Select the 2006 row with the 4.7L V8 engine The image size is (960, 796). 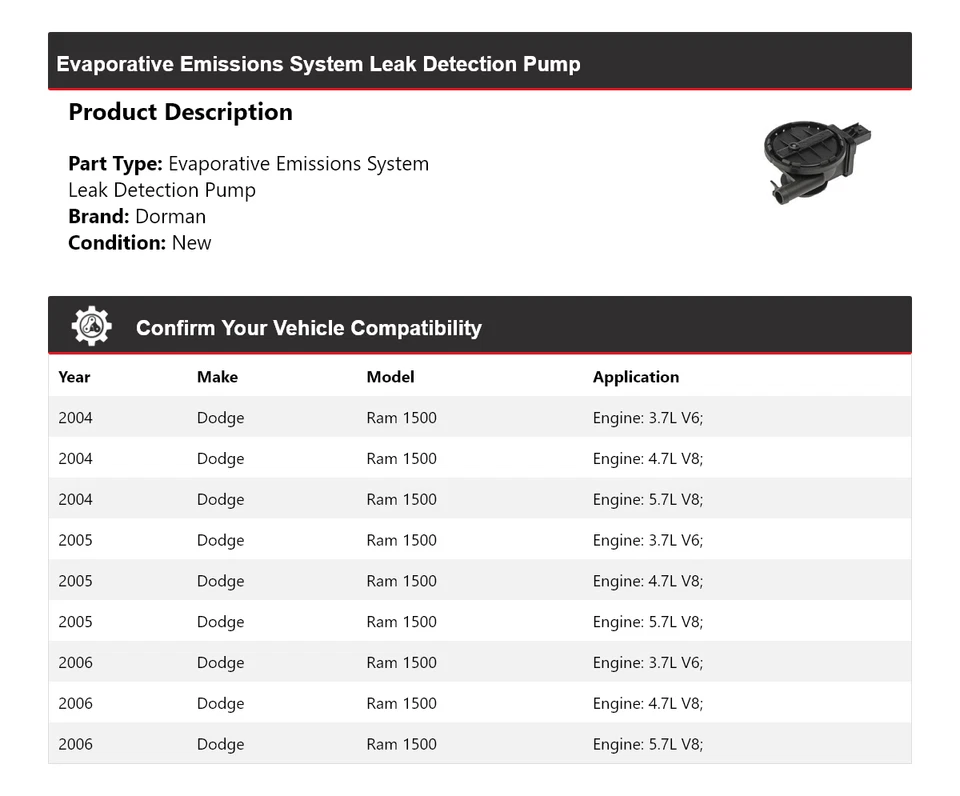[479, 703]
